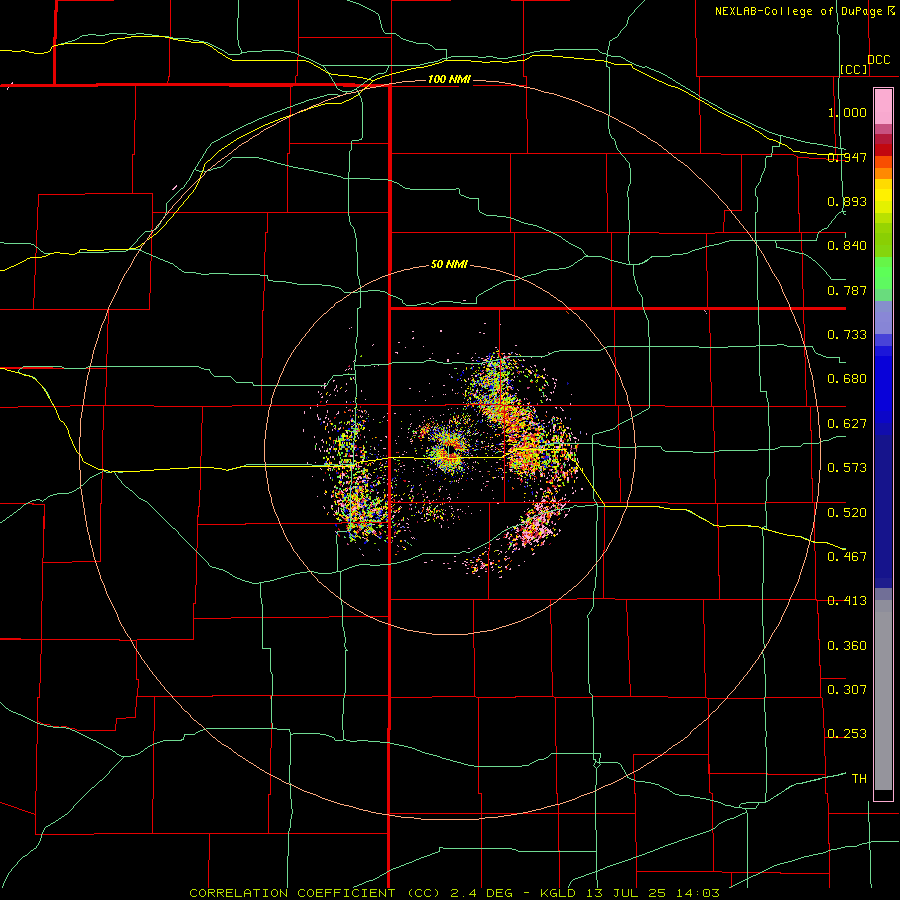Select the 0.840 scale value
The width and height of the screenshot is (900, 900).
[x=847, y=246]
